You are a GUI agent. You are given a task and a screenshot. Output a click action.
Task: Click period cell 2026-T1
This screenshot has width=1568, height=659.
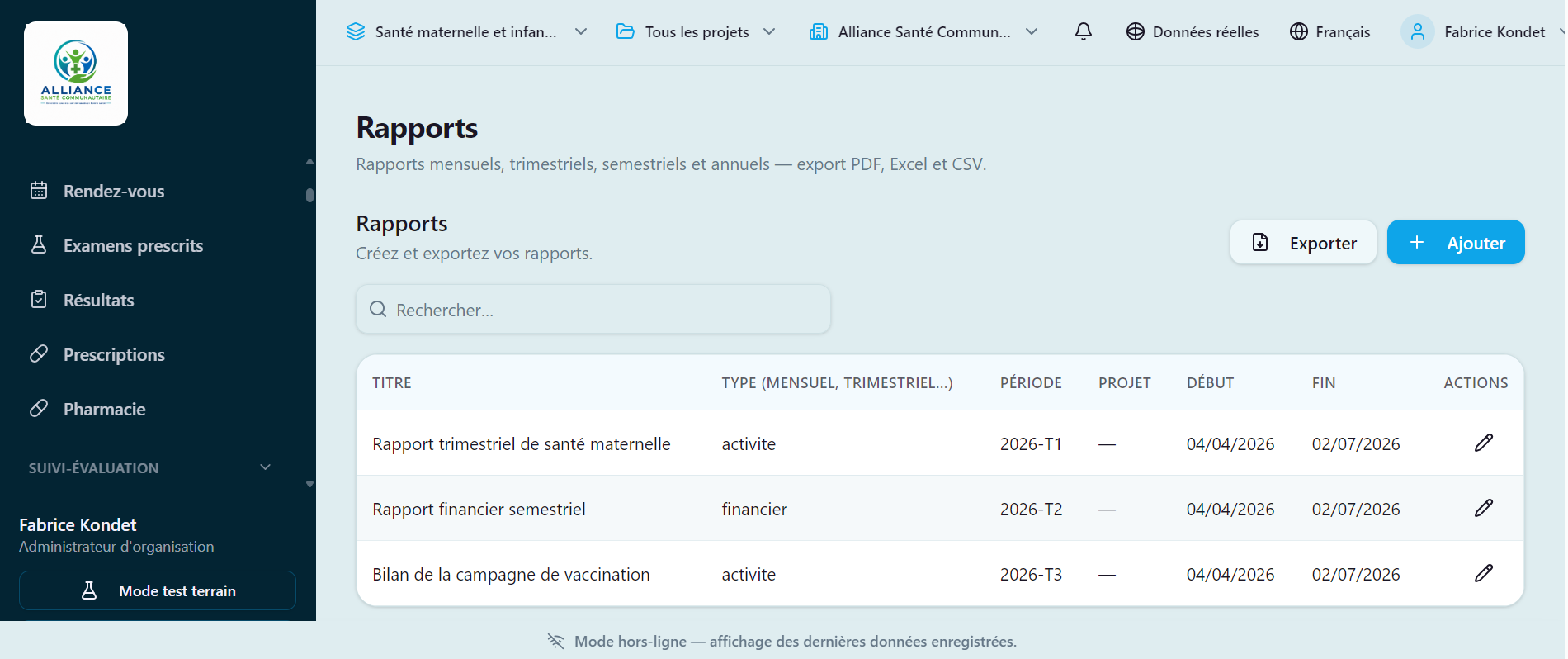pos(1031,443)
